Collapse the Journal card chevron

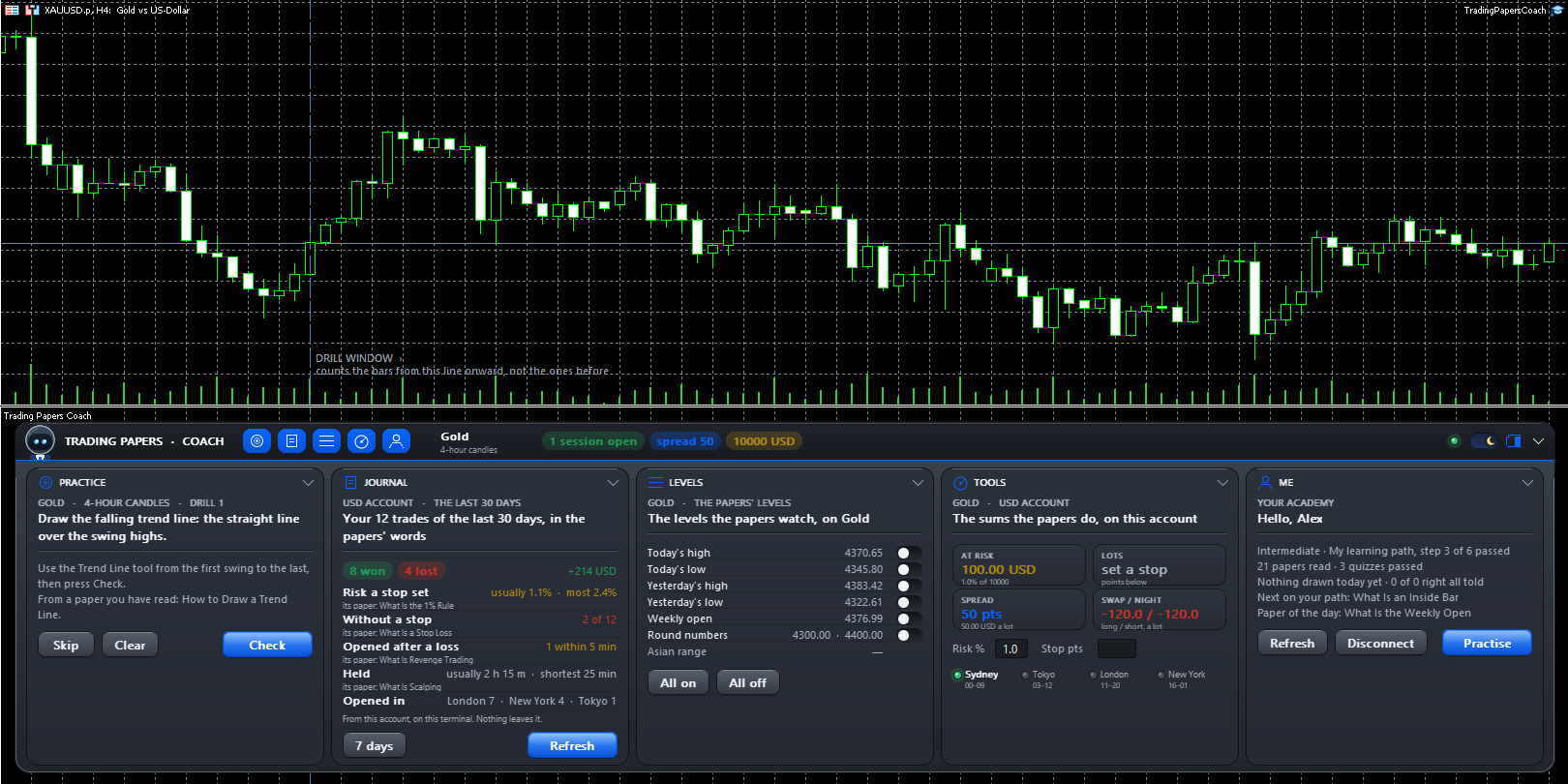613,482
